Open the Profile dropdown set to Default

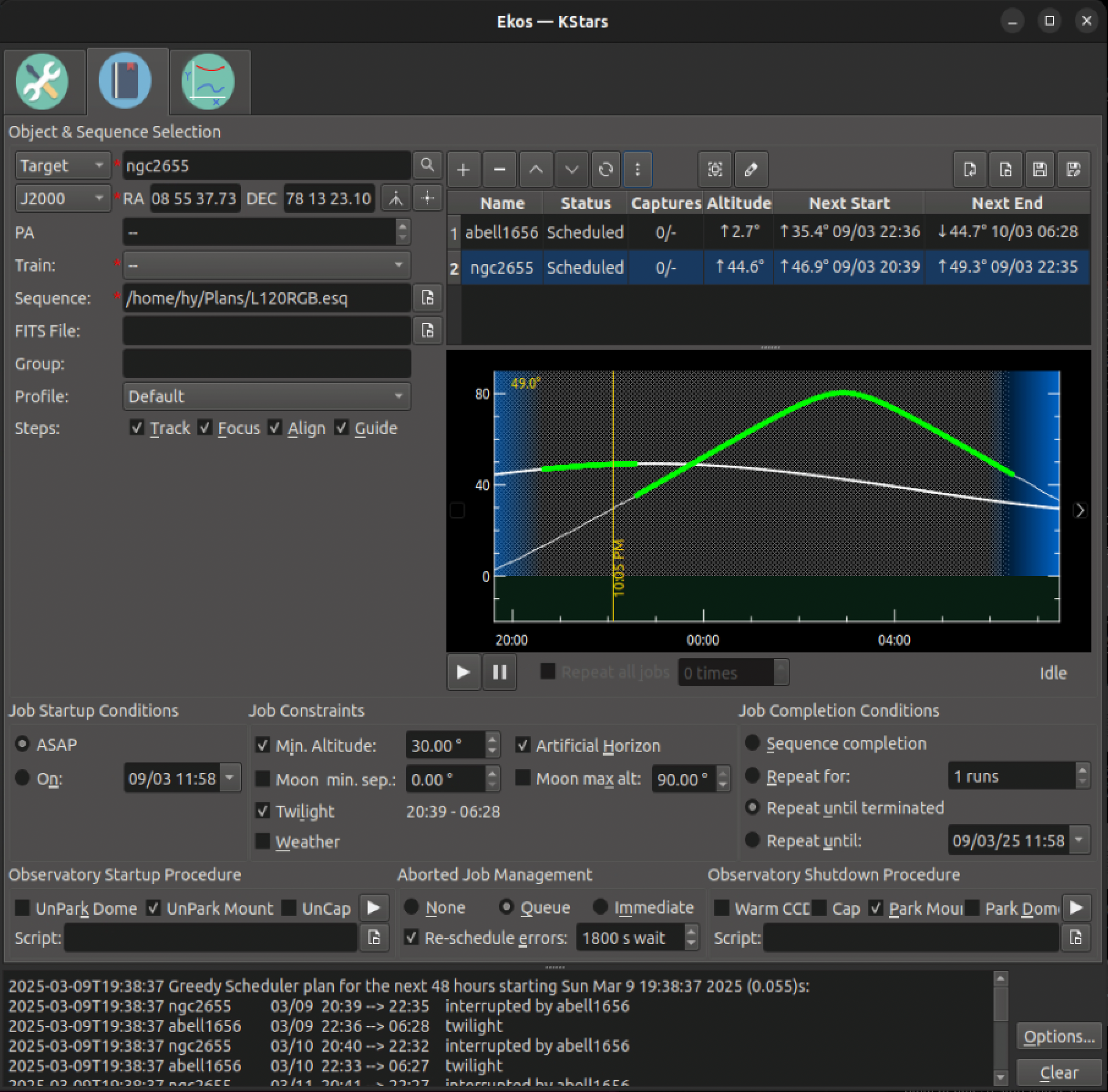tap(267, 396)
